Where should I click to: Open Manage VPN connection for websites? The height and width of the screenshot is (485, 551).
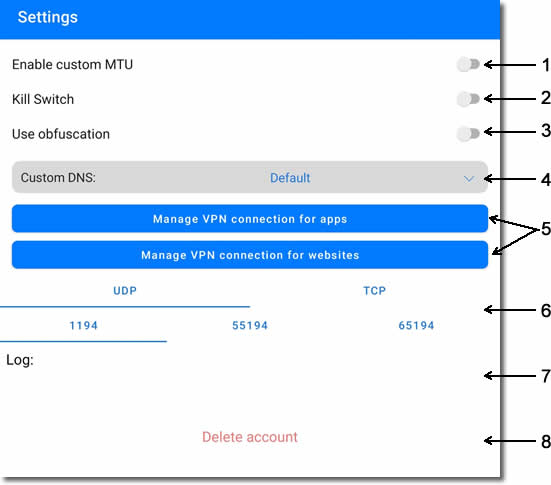pyautogui.click(x=250, y=255)
